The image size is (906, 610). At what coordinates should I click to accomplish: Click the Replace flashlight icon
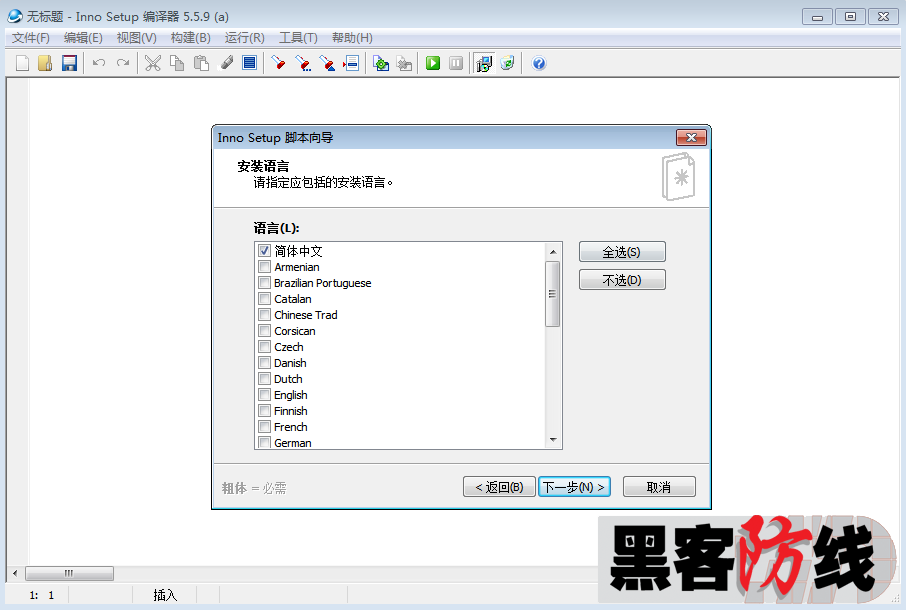(x=327, y=63)
